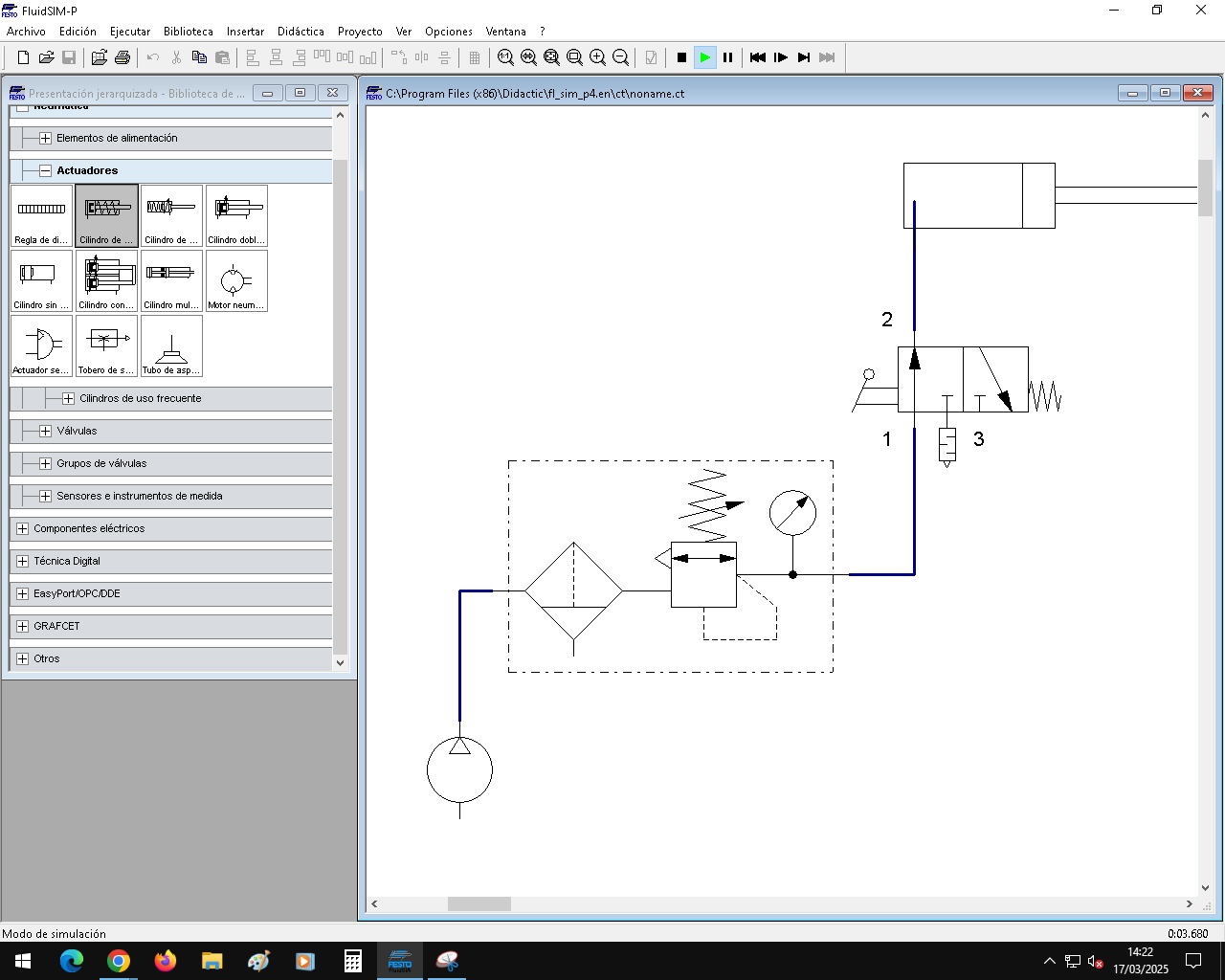Click the Copy icon in toolbar
Screen dimensions: 1225x980
199,57
